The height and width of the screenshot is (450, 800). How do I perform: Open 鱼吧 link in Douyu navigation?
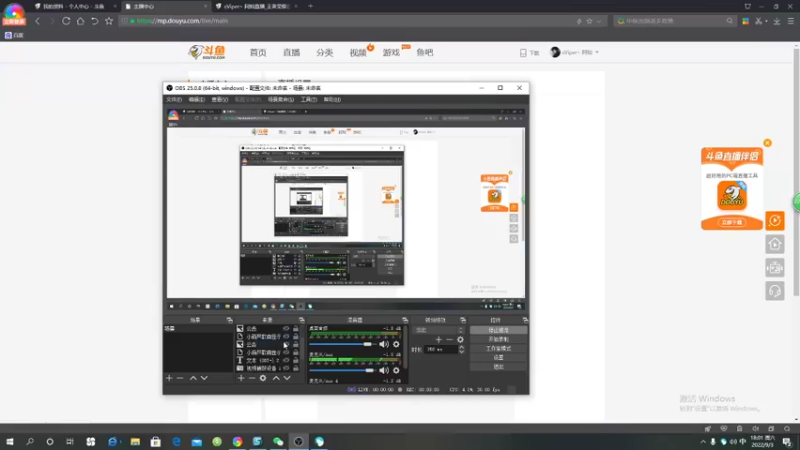click(424, 53)
